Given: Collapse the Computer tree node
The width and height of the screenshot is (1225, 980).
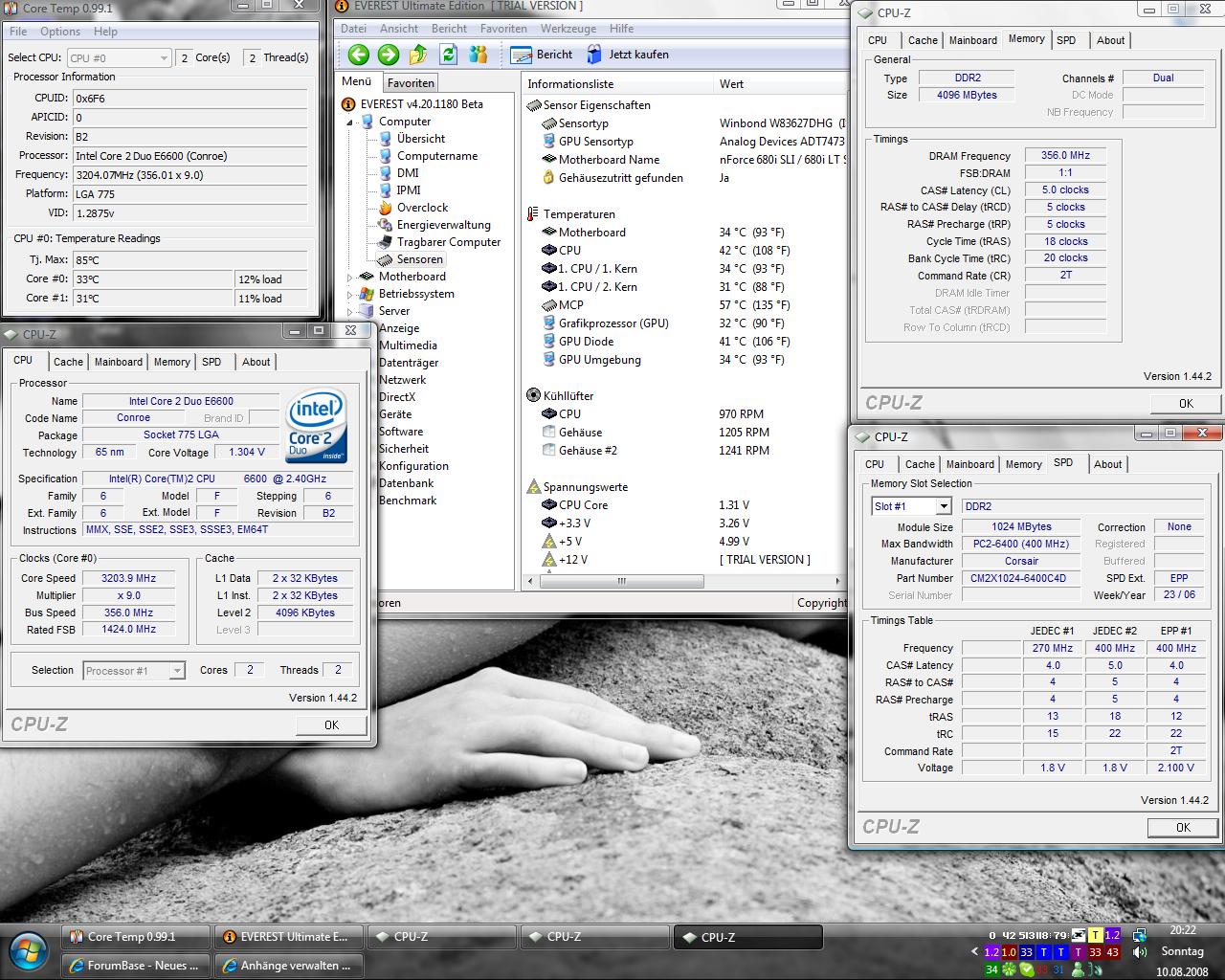Looking at the screenshot, I should click(x=350, y=122).
